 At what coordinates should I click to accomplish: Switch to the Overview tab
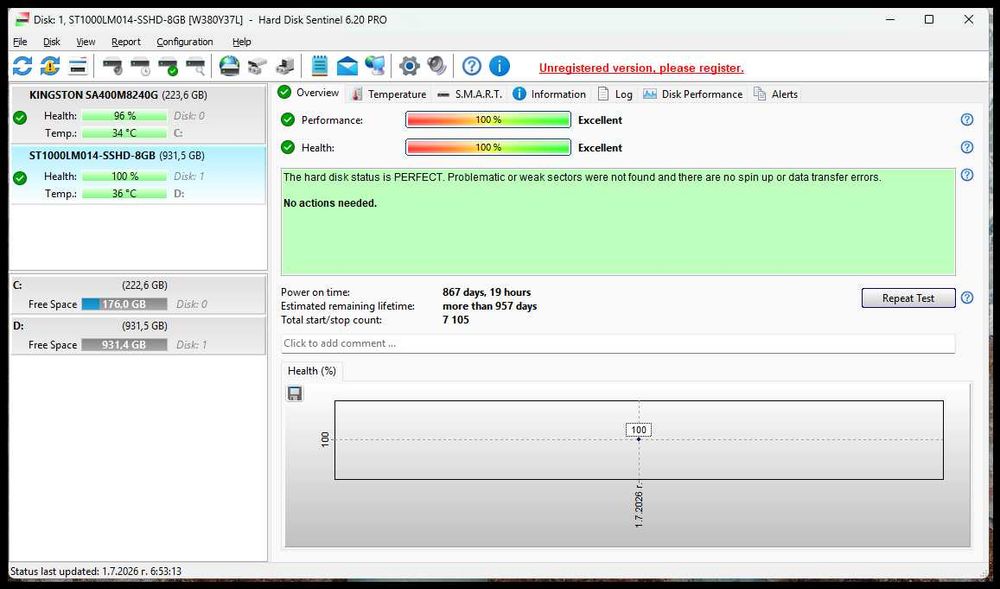tap(310, 92)
